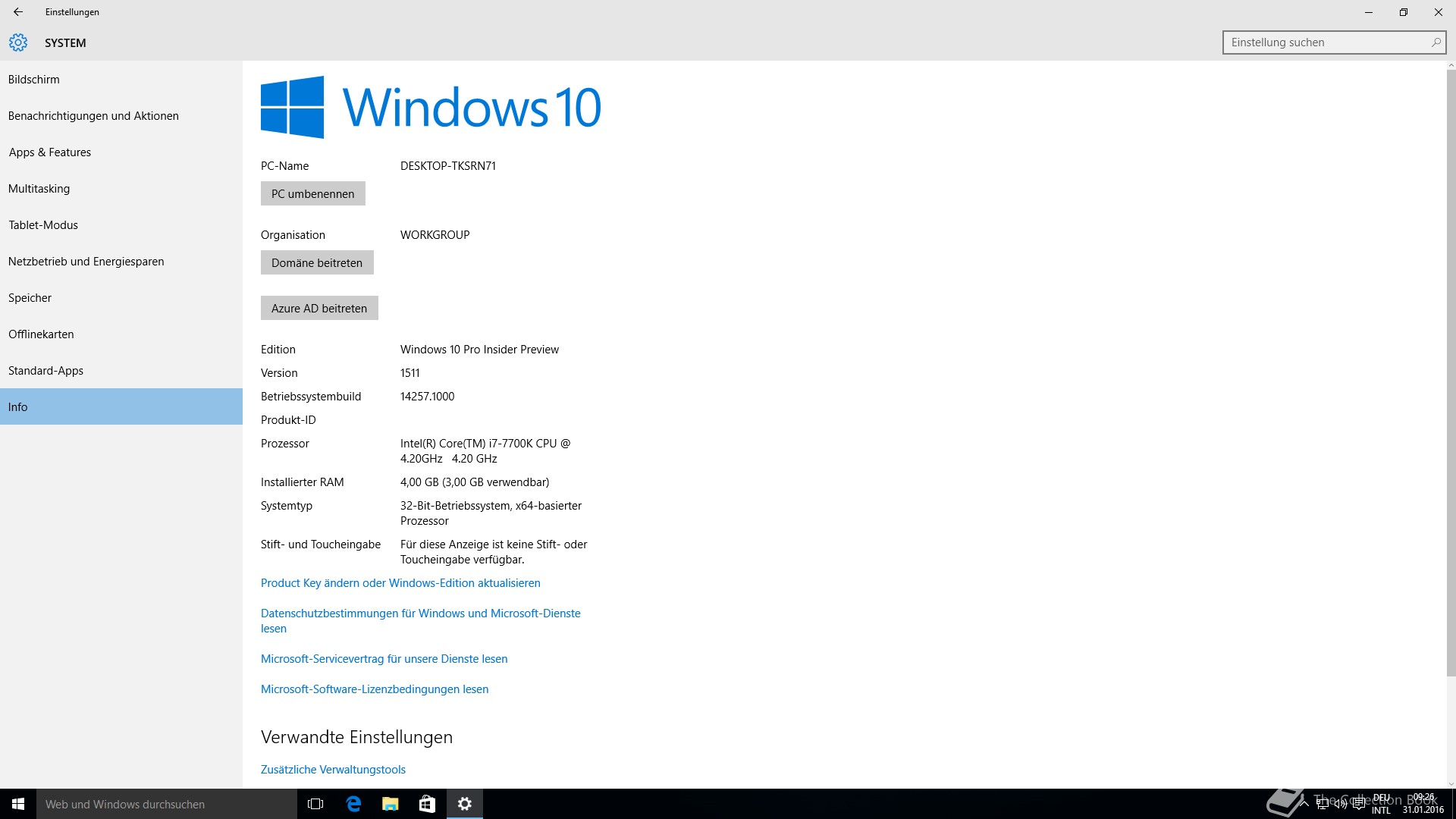Click the 4,00 GB RAM value
The image size is (1456, 819).
(x=475, y=482)
